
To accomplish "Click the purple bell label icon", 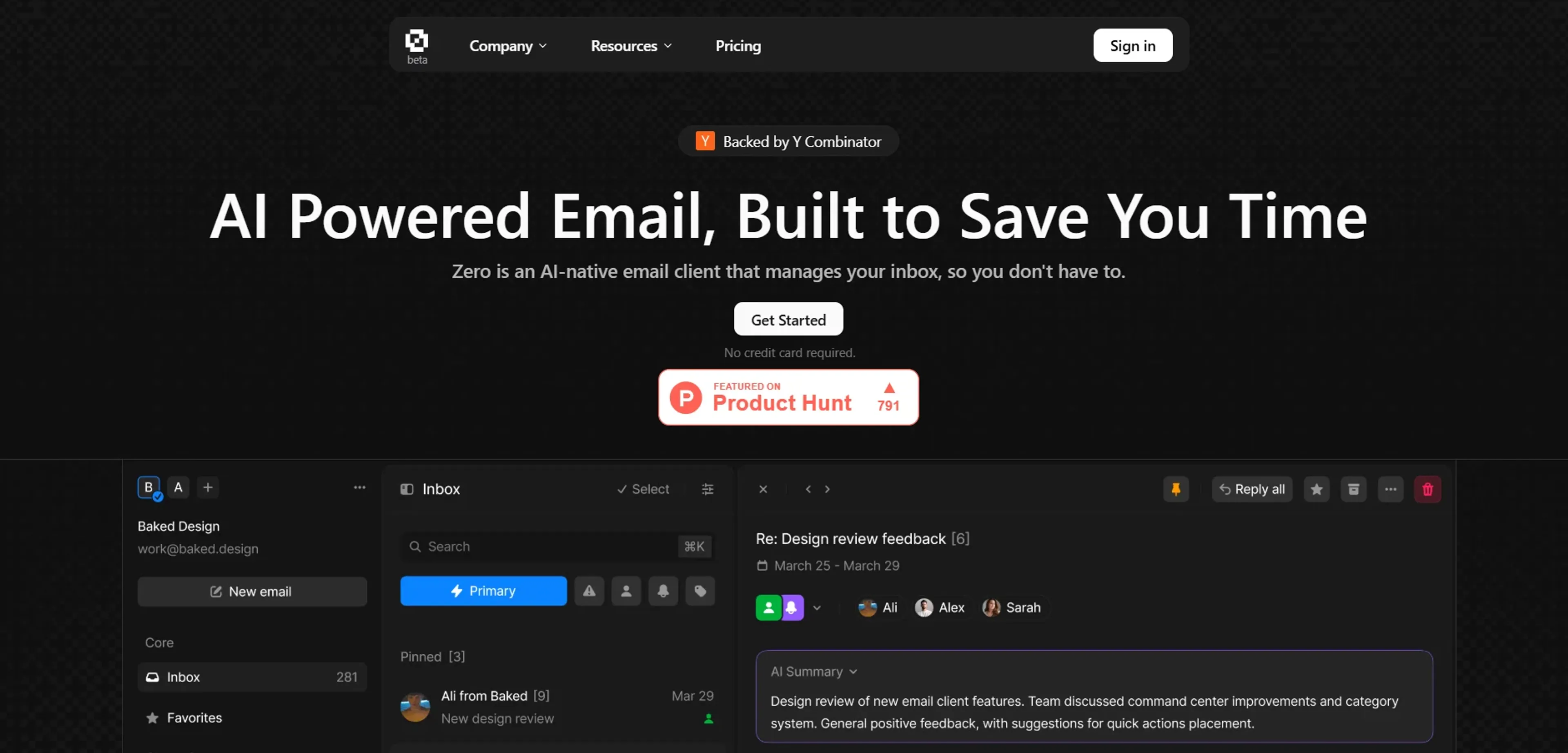I will point(792,607).
